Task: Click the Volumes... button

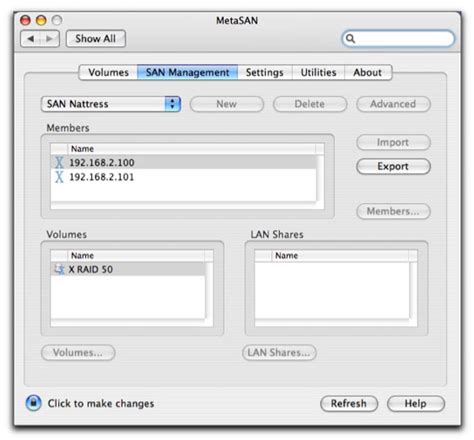Action: (x=78, y=353)
